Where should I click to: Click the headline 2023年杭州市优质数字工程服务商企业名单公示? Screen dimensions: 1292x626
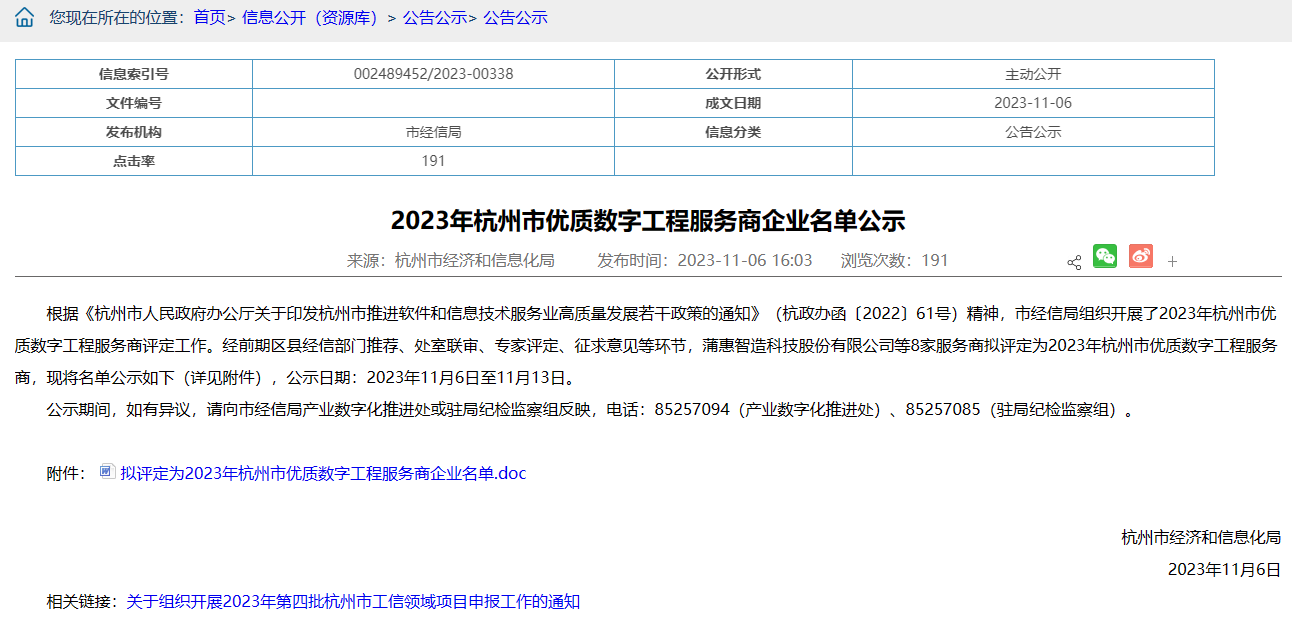[x=647, y=220]
